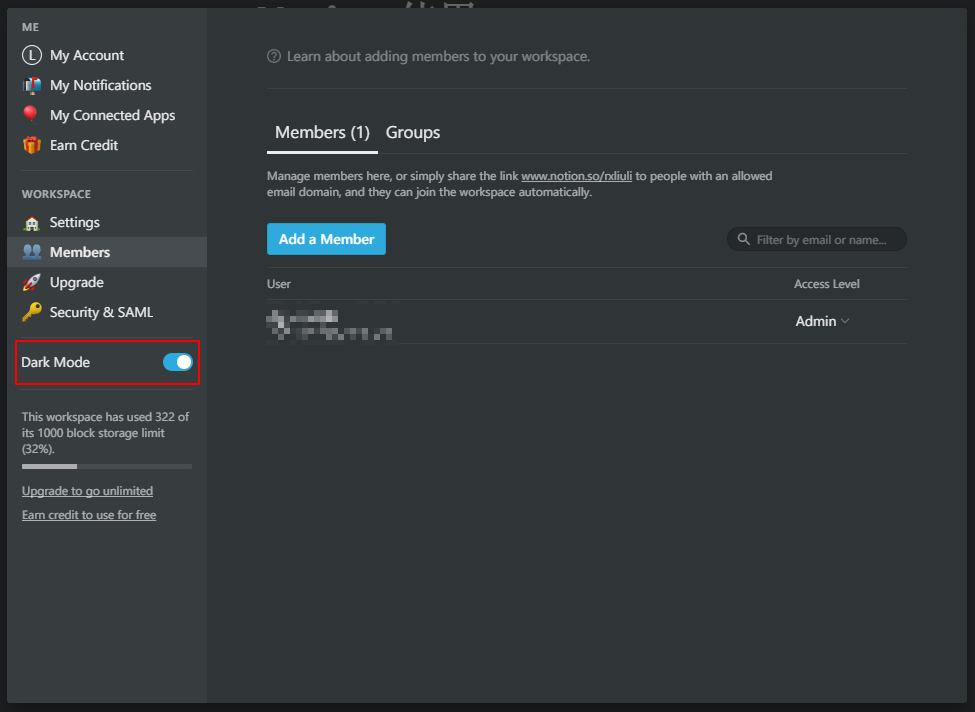Image resolution: width=975 pixels, height=712 pixels.
Task: Open My Account in sidebar
Action: coord(107,55)
